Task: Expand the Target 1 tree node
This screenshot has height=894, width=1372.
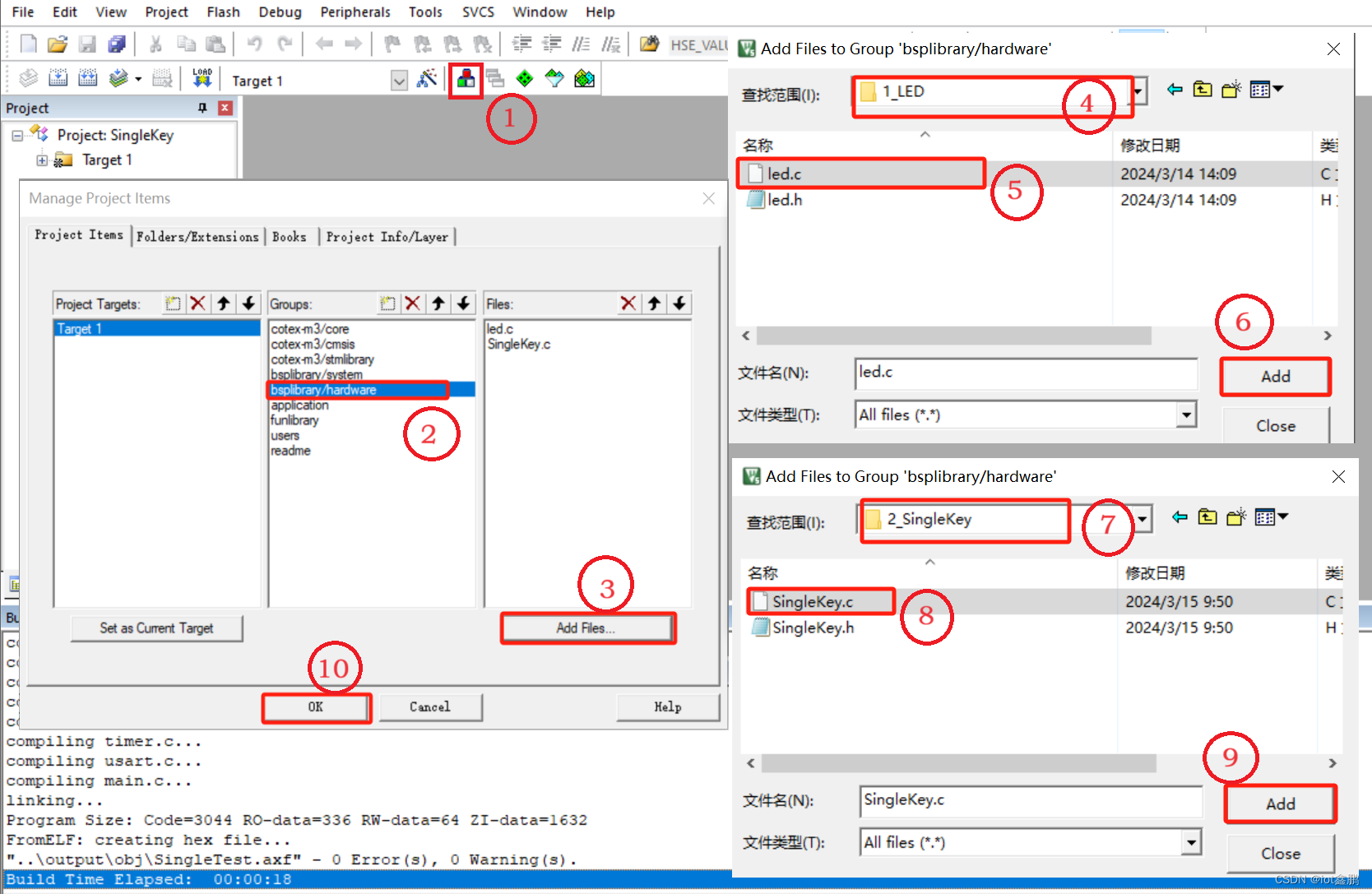Action: point(42,160)
